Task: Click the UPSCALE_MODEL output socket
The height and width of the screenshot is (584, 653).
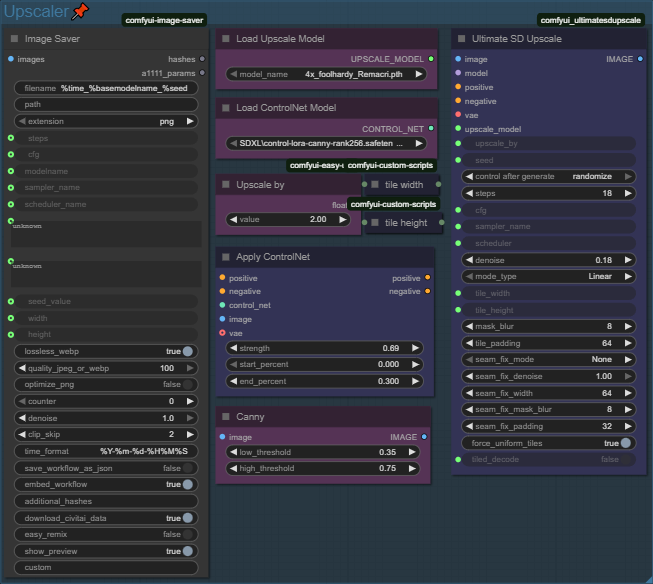Action: tap(431, 59)
